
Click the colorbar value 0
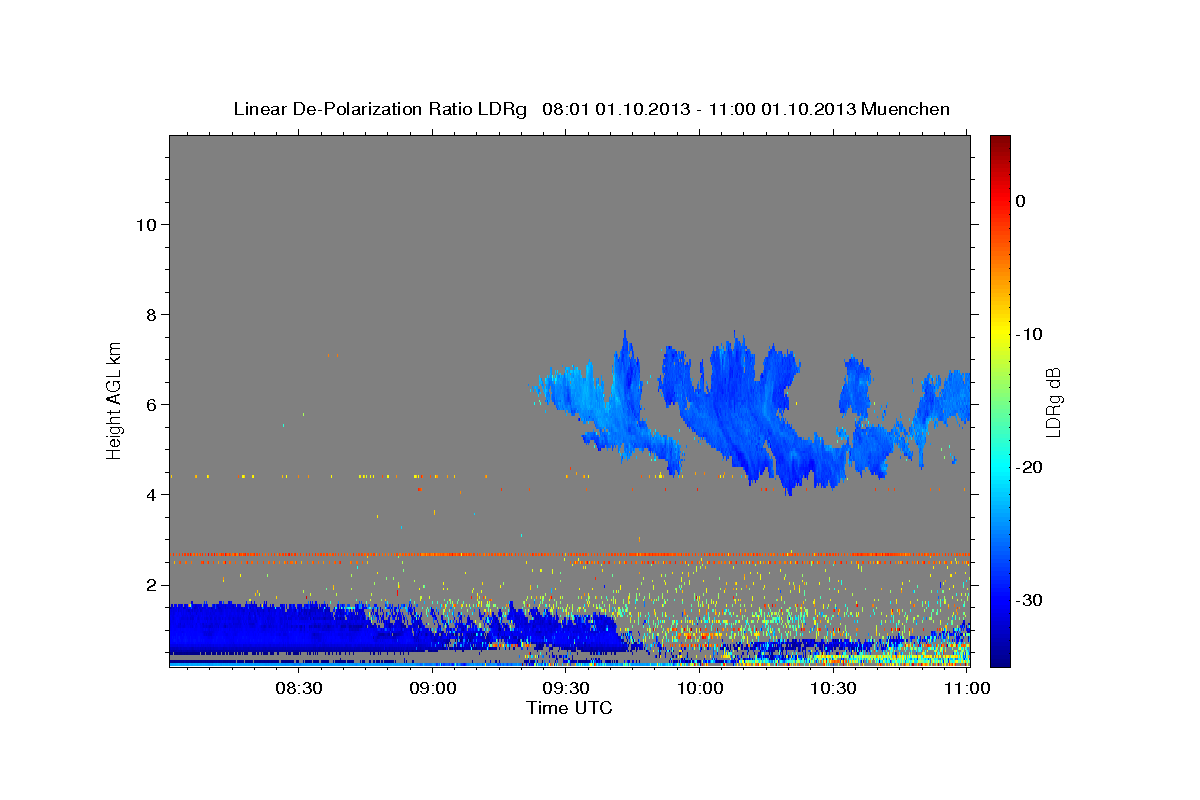point(1021,201)
